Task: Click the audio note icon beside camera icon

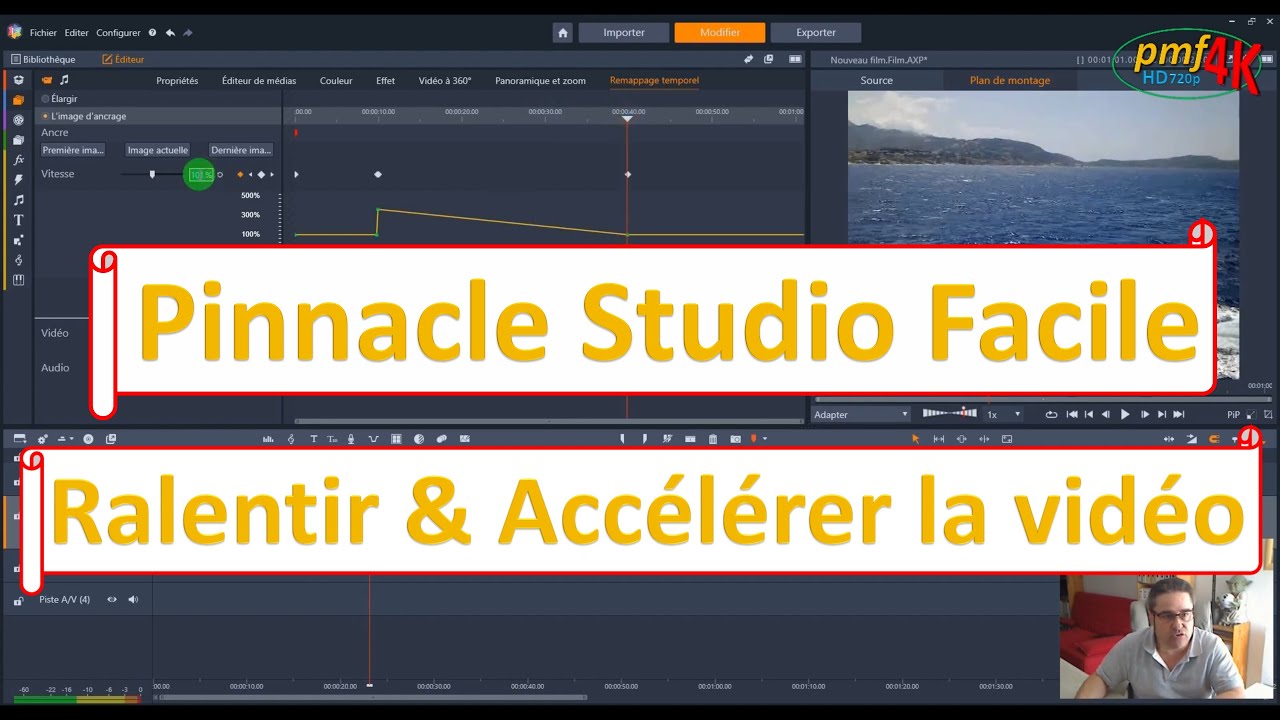Action: 64,80
